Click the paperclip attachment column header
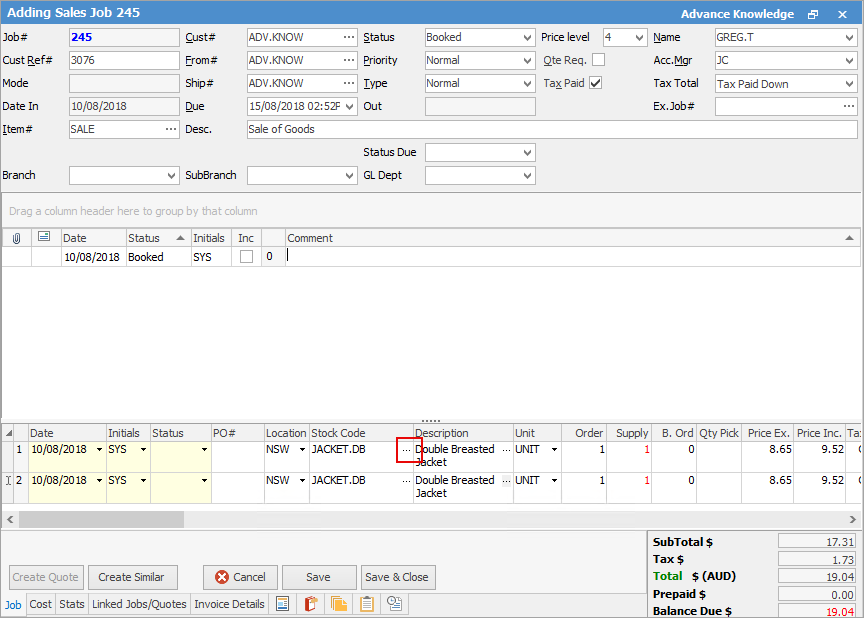The height and width of the screenshot is (618, 864). click(x=16, y=238)
